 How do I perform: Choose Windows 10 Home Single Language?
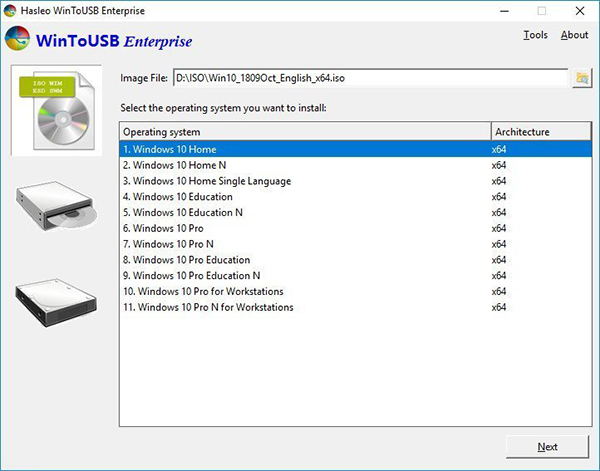tap(207, 181)
